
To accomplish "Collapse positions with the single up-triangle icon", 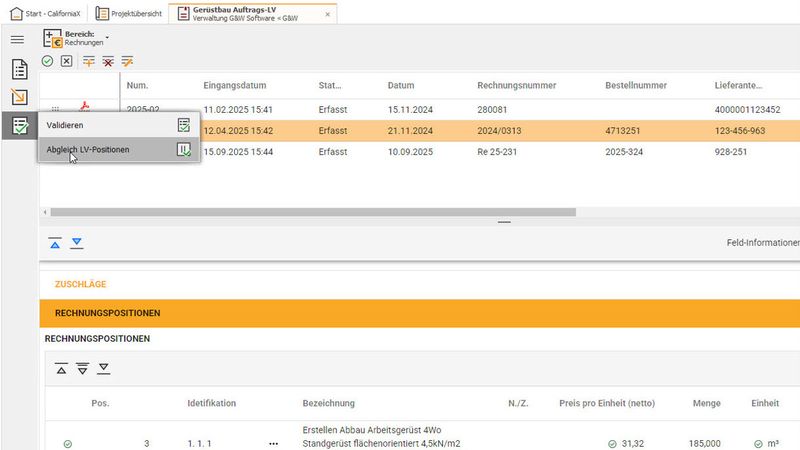I will (x=61, y=368).
